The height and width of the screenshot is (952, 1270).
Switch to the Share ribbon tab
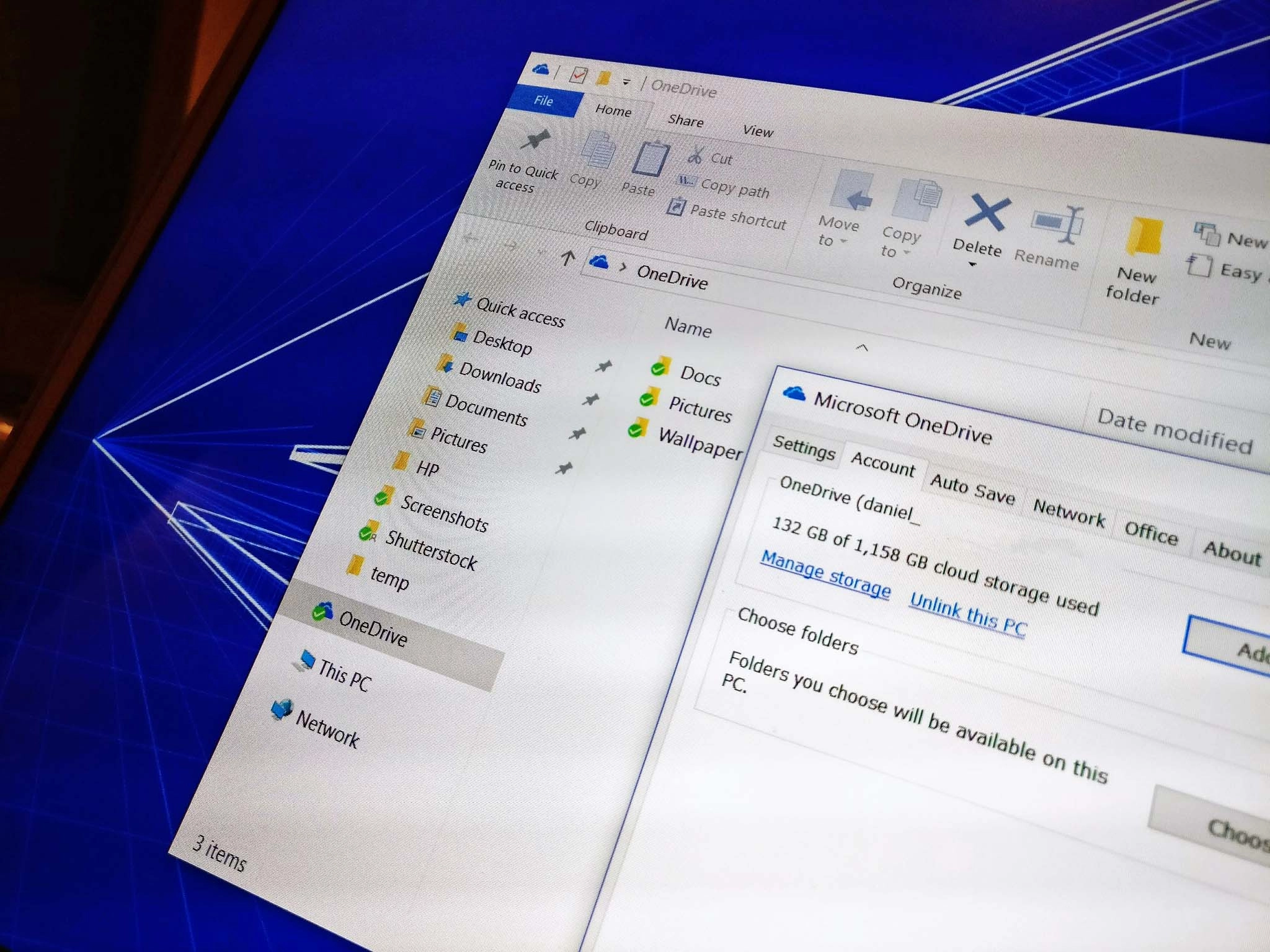click(x=685, y=121)
